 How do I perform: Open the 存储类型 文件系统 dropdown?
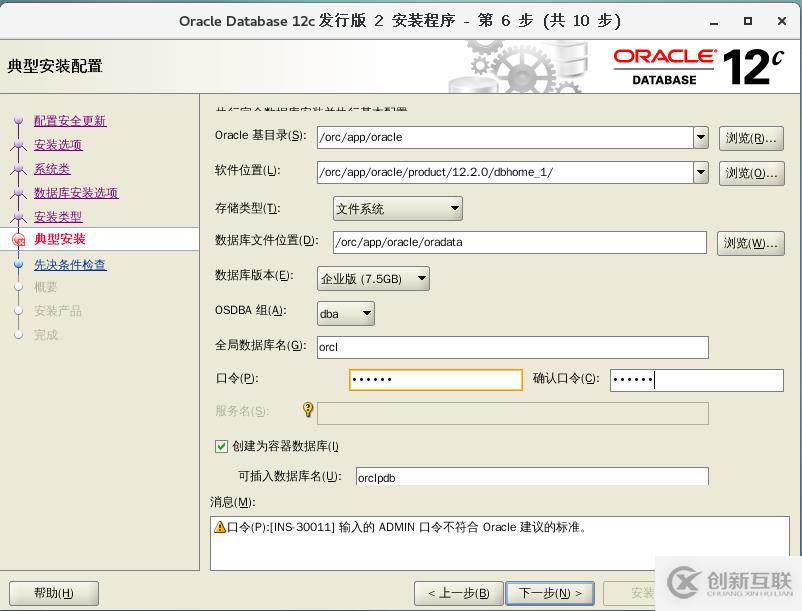397,209
